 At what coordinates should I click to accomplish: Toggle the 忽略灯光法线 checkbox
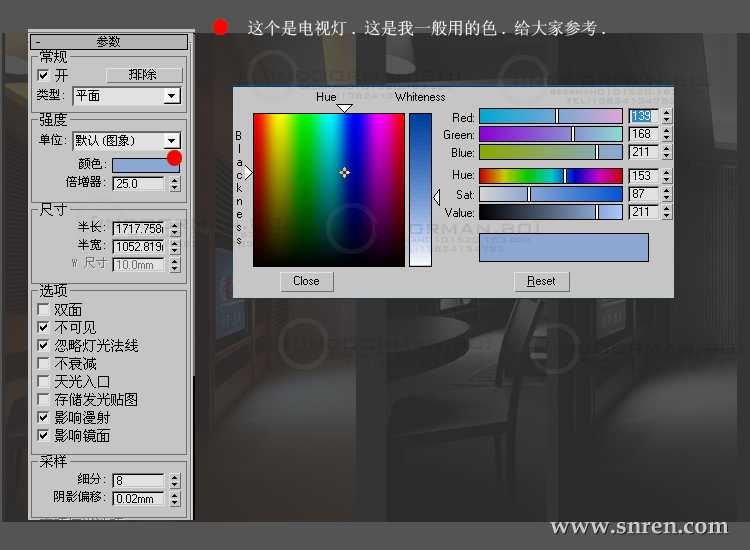(x=43, y=345)
